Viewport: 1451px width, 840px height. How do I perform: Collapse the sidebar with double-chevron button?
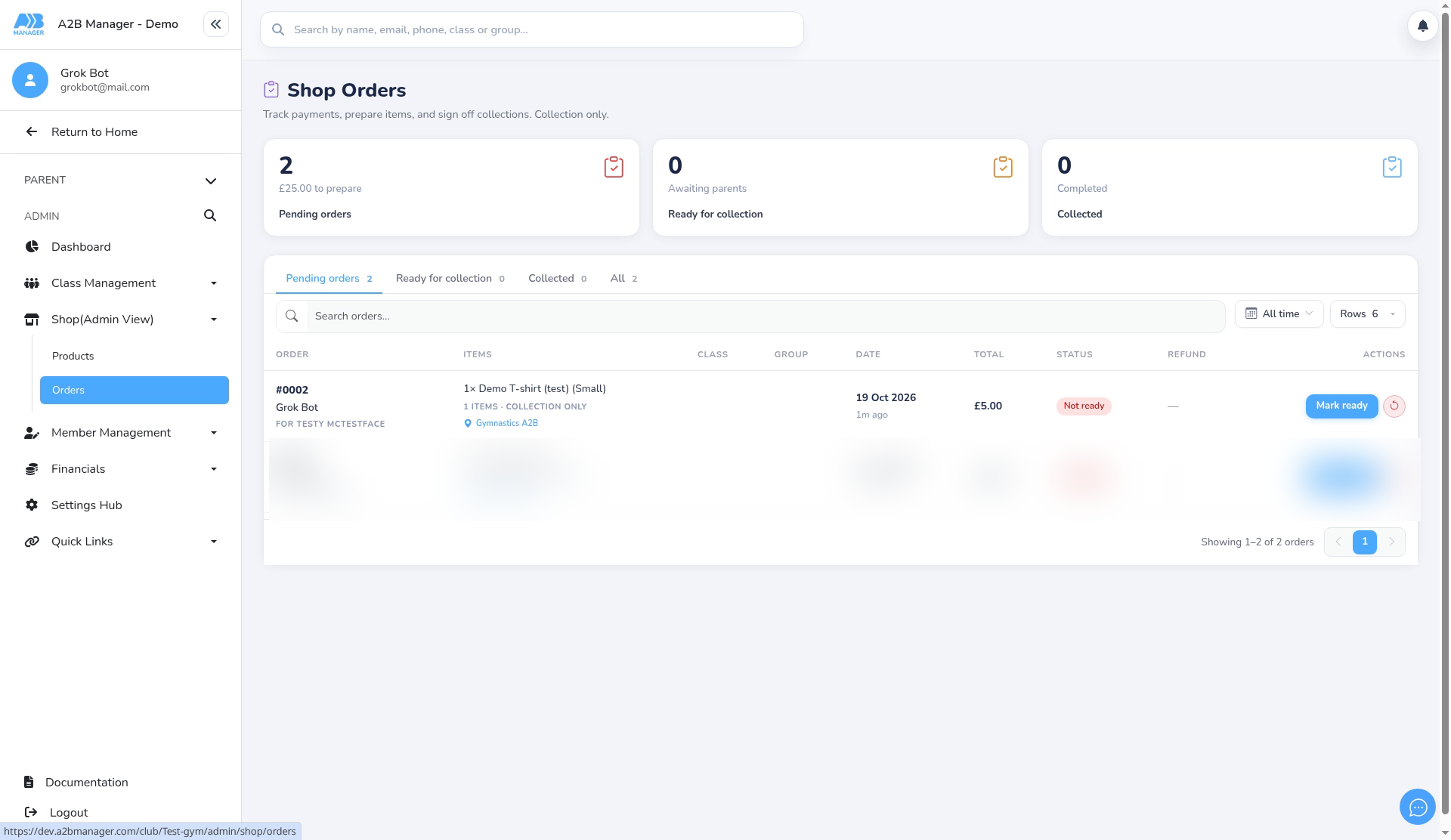(x=215, y=24)
